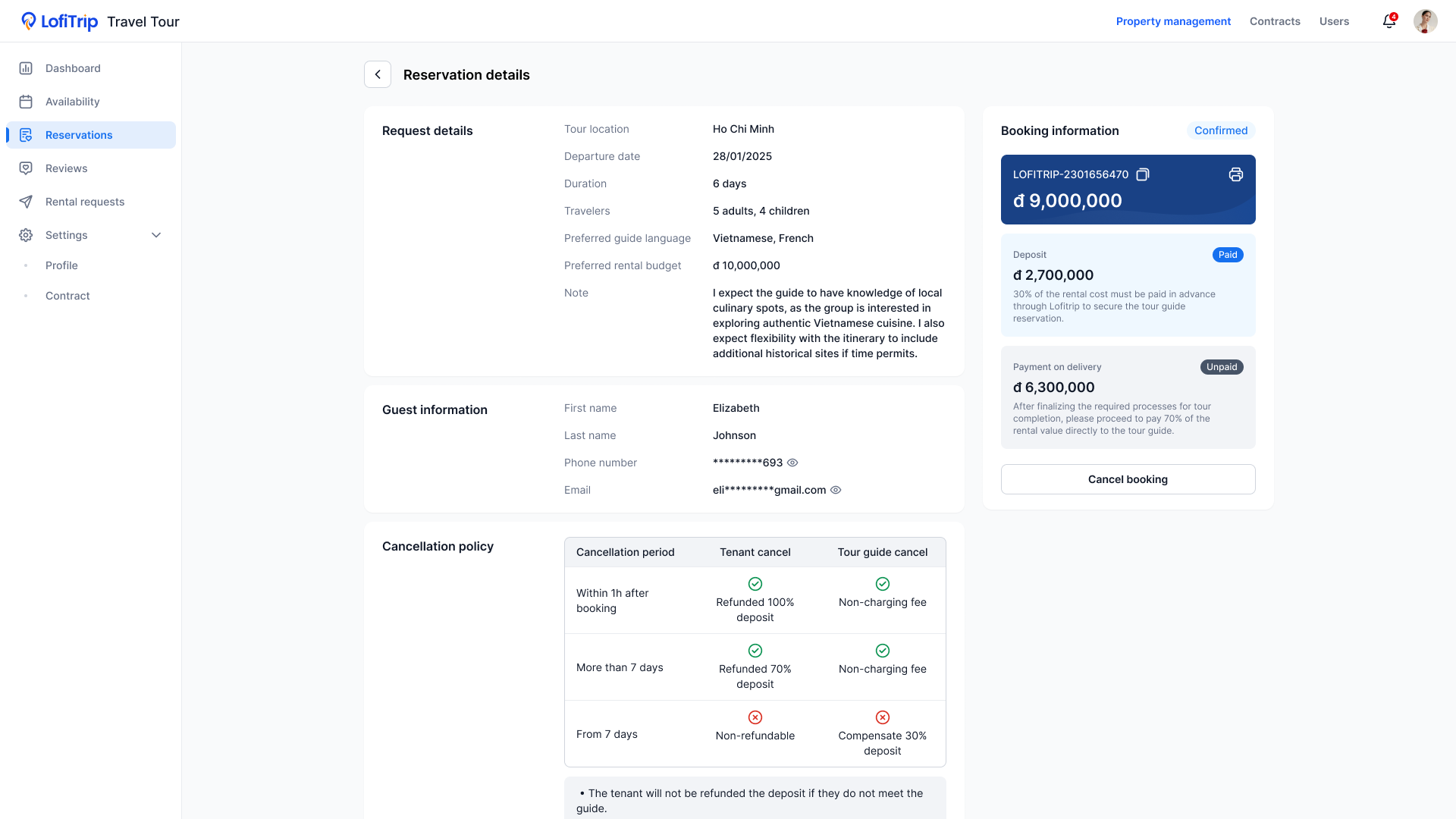
Task: Click the first name Elizabeth
Action: (736, 408)
